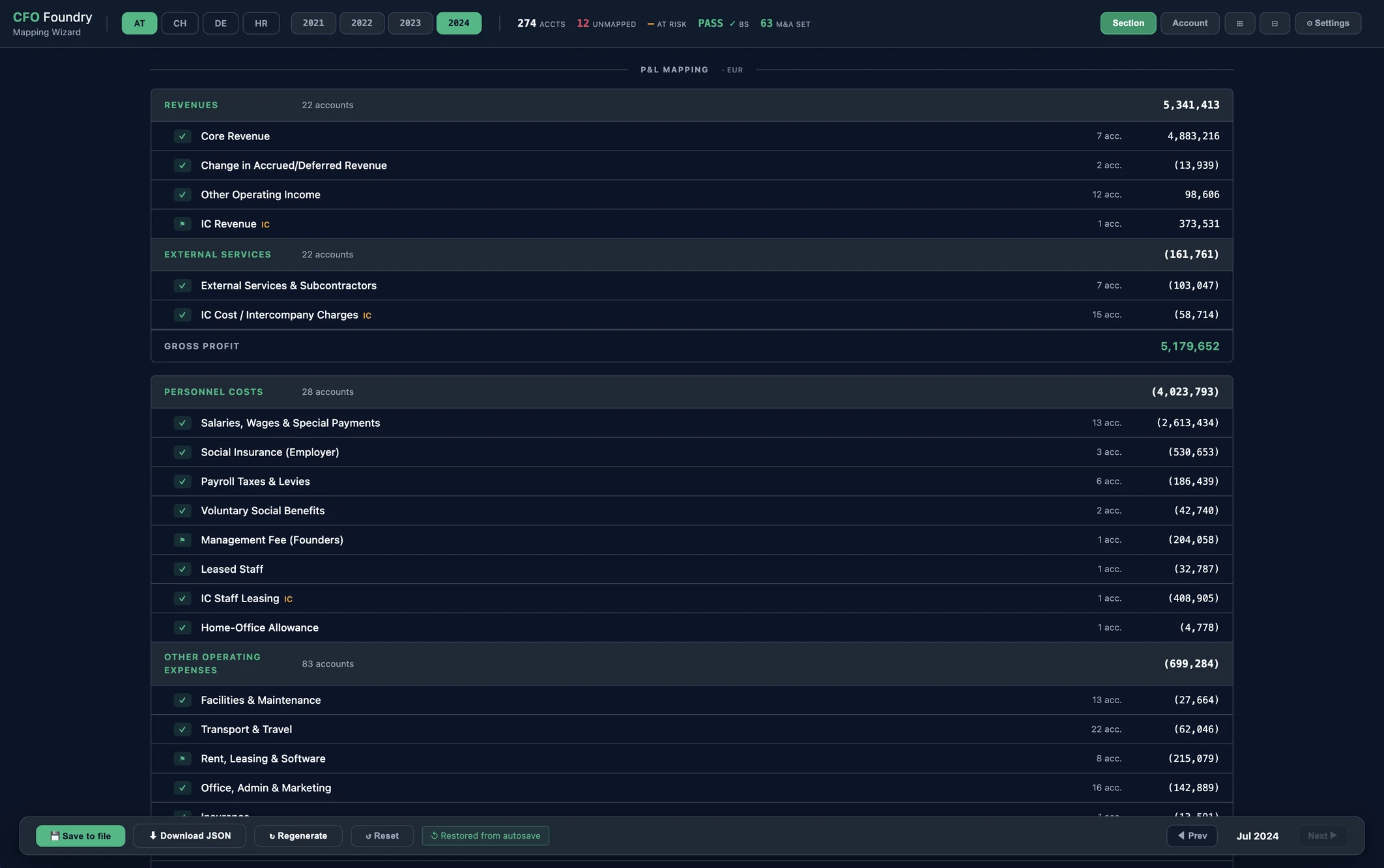This screenshot has height=868, width=1384.
Task: Click the flag icon on Rent, Leasing & Software
Action: click(x=182, y=759)
